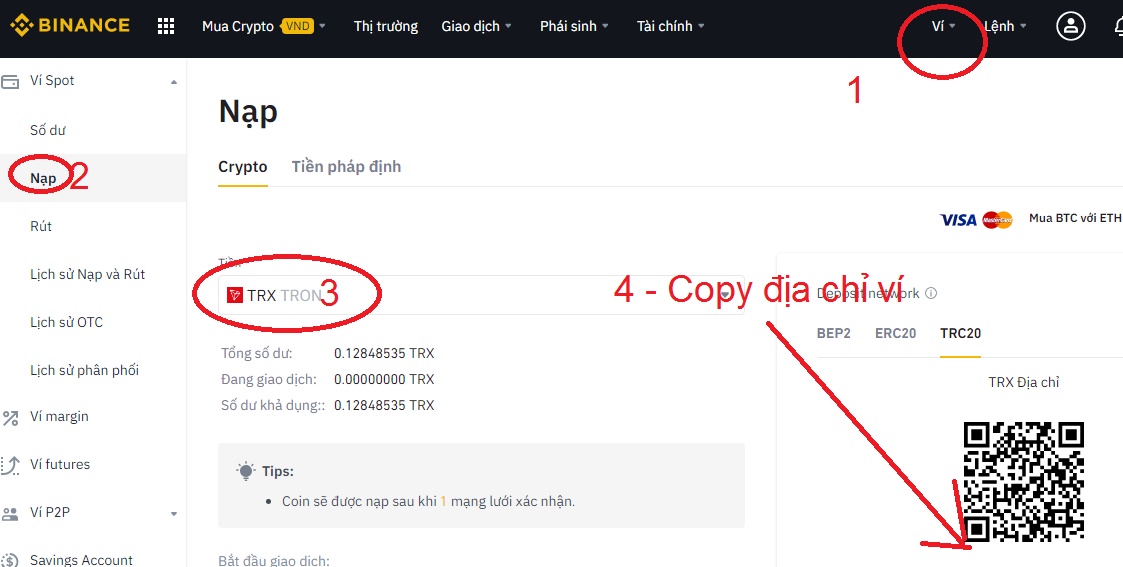1123x567 pixels.
Task: Open Lịch sử OTC in sidebar
Action: coord(67,322)
